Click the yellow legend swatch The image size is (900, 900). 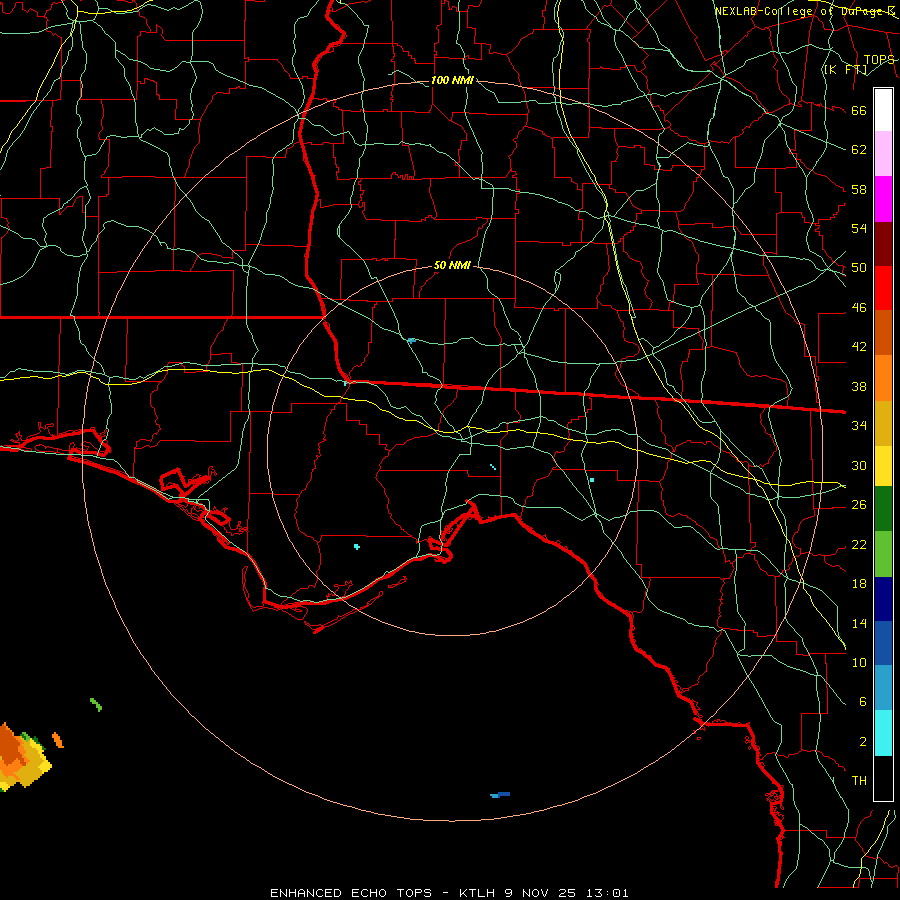(883, 466)
